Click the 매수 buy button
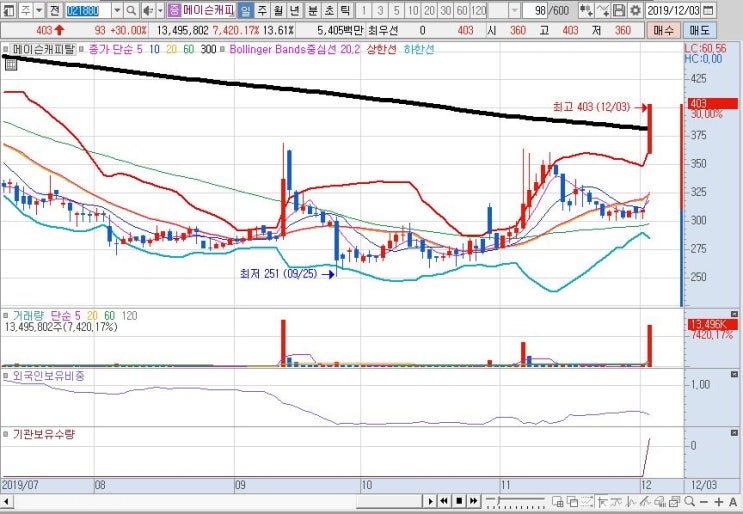The width and height of the screenshot is (743, 514). pos(663,31)
